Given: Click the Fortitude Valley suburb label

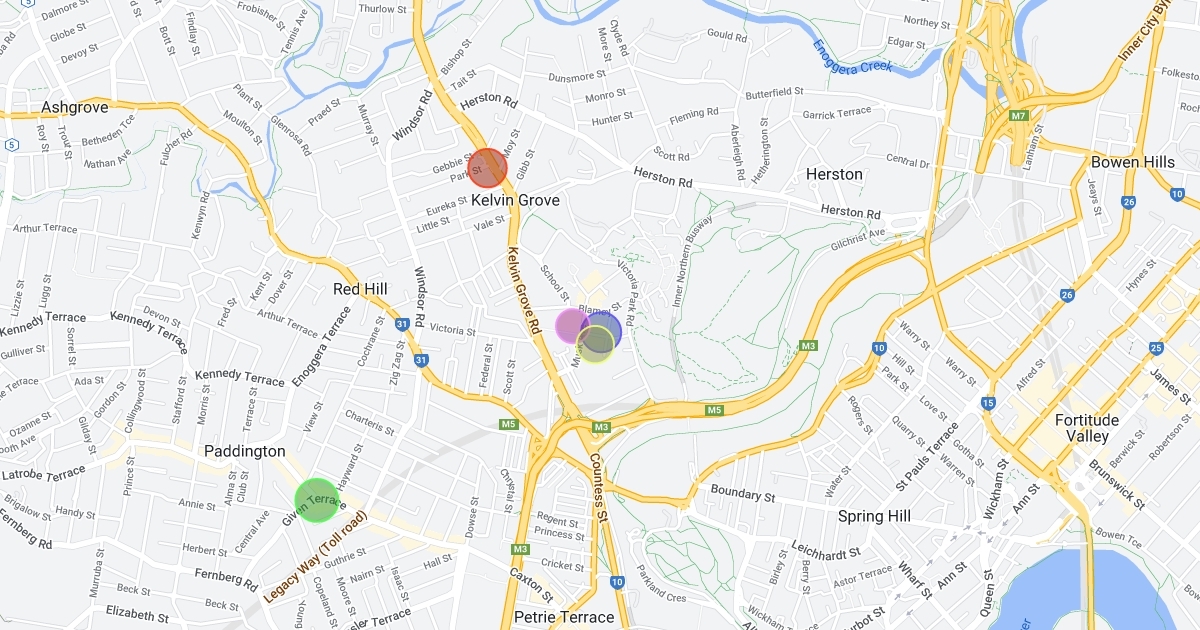Looking at the screenshot, I should click(1087, 428).
